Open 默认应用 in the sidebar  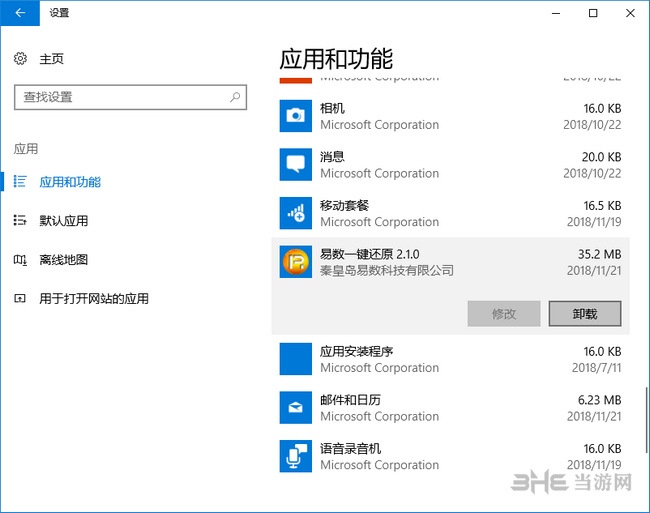[x=63, y=220]
